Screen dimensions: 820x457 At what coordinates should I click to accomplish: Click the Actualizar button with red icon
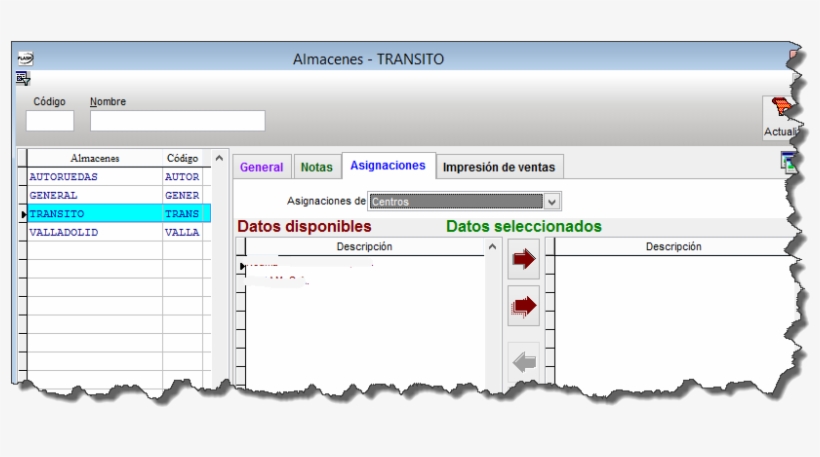coord(781,118)
